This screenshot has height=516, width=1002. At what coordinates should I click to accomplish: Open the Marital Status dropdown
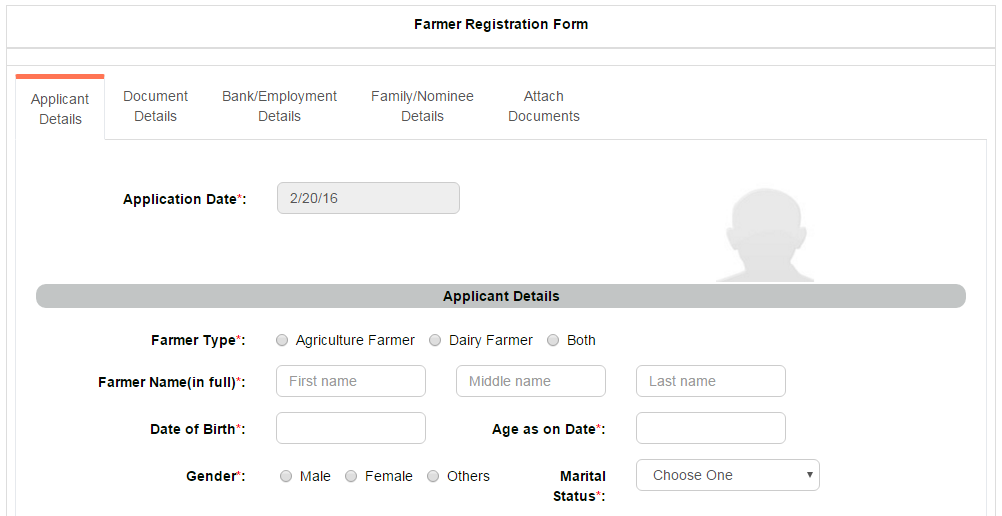tap(727, 475)
